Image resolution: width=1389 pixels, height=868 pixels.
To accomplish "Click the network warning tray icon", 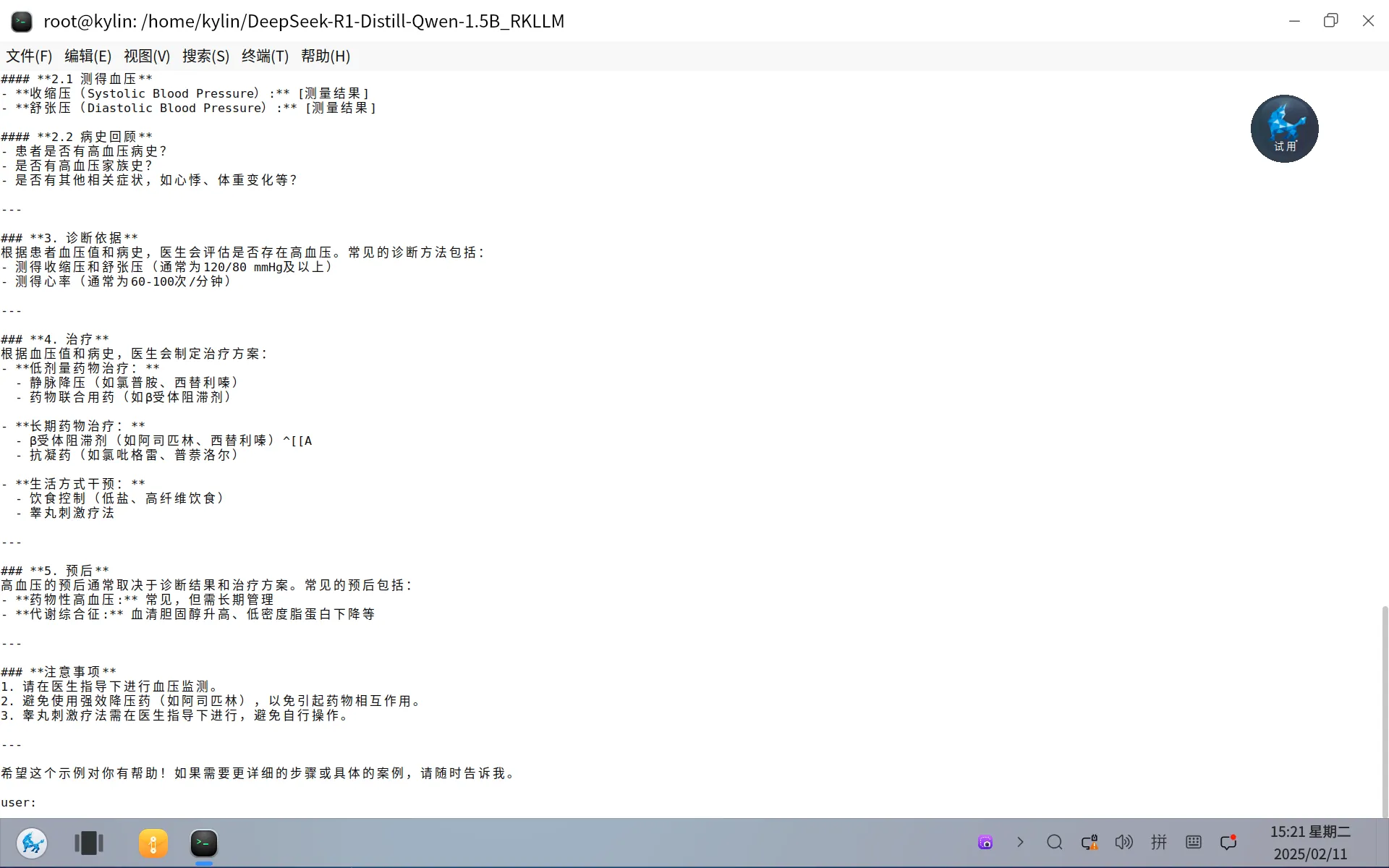I will pos(1089,842).
